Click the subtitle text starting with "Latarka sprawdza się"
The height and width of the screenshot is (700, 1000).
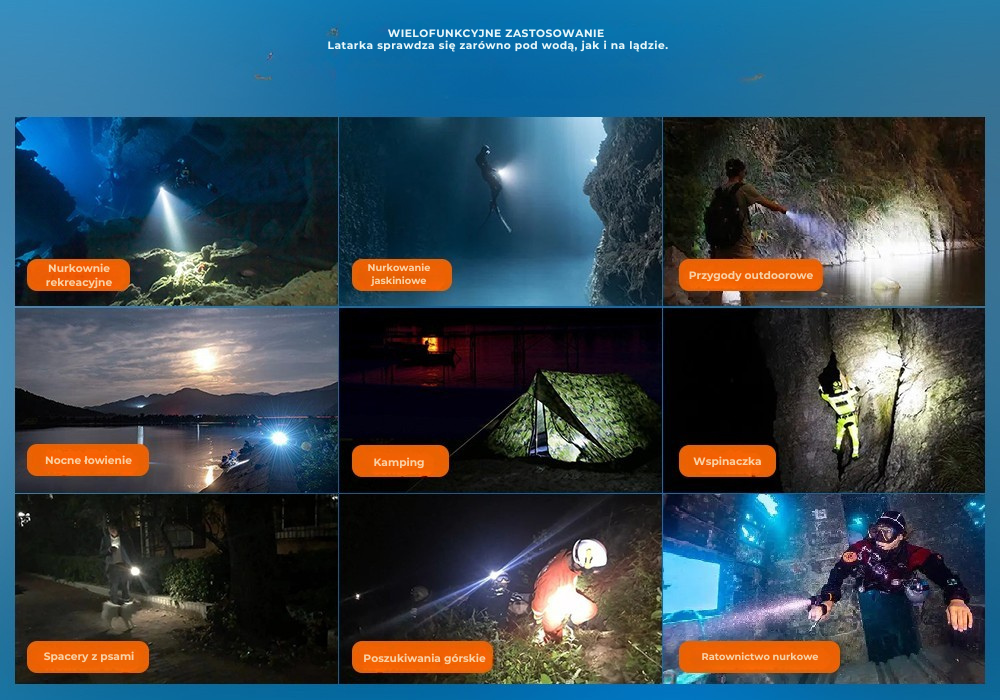[x=497, y=46]
